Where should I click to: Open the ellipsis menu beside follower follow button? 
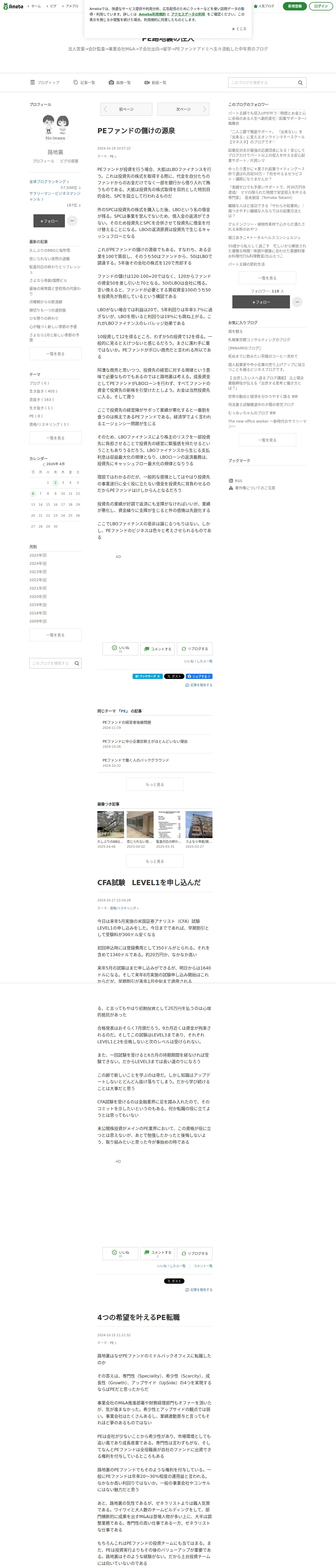[x=297, y=302]
